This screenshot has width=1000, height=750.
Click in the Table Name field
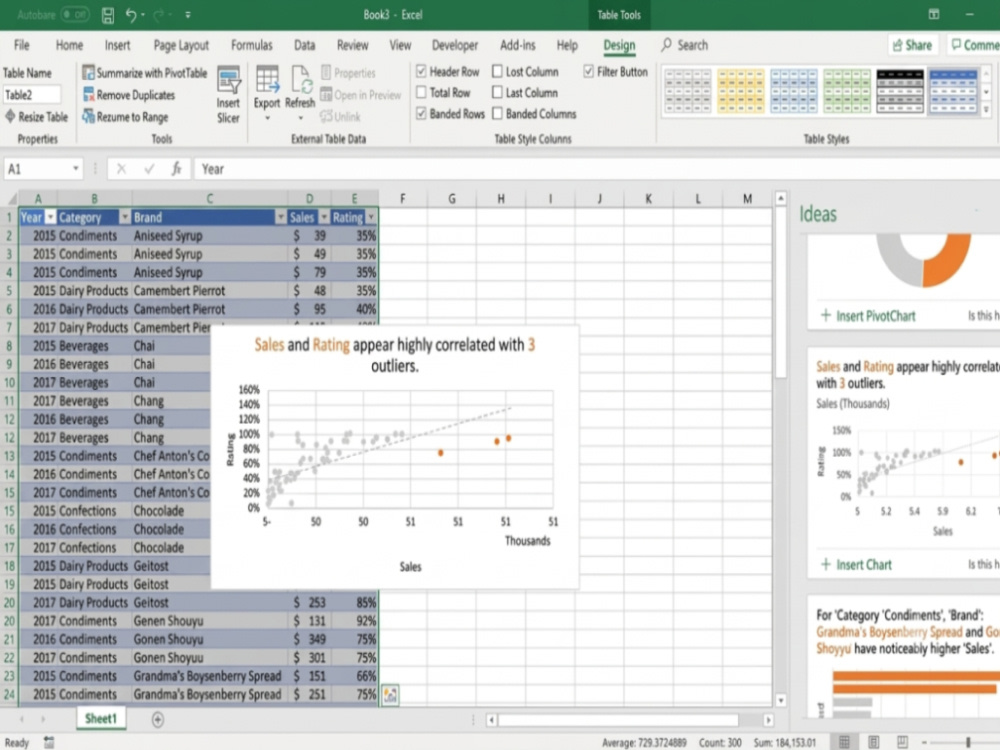32,95
